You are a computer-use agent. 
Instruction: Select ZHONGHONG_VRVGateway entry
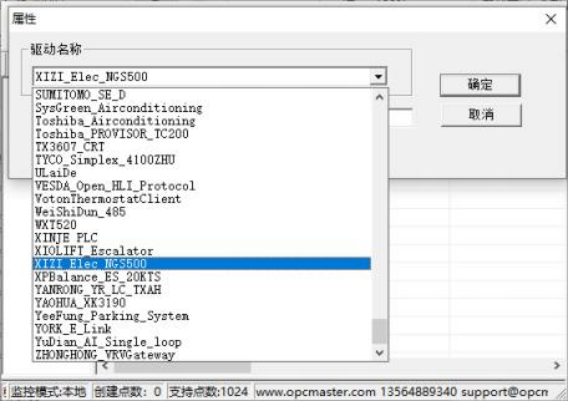[x=201, y=355]
